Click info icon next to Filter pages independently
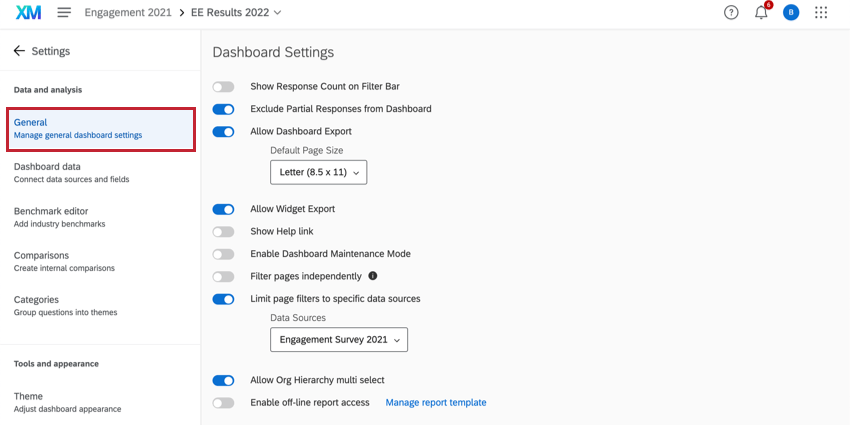Image resolution: width=850 pixels, height=425 pixels. (373, 276)
